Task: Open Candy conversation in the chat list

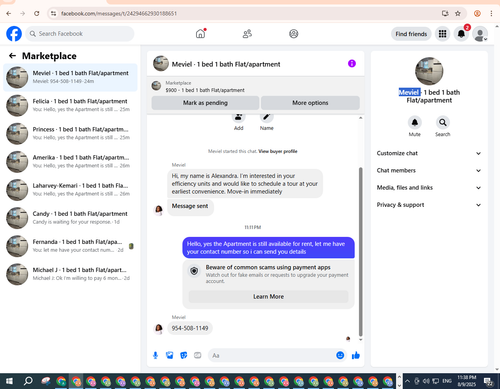Action: tap(70, 218)
